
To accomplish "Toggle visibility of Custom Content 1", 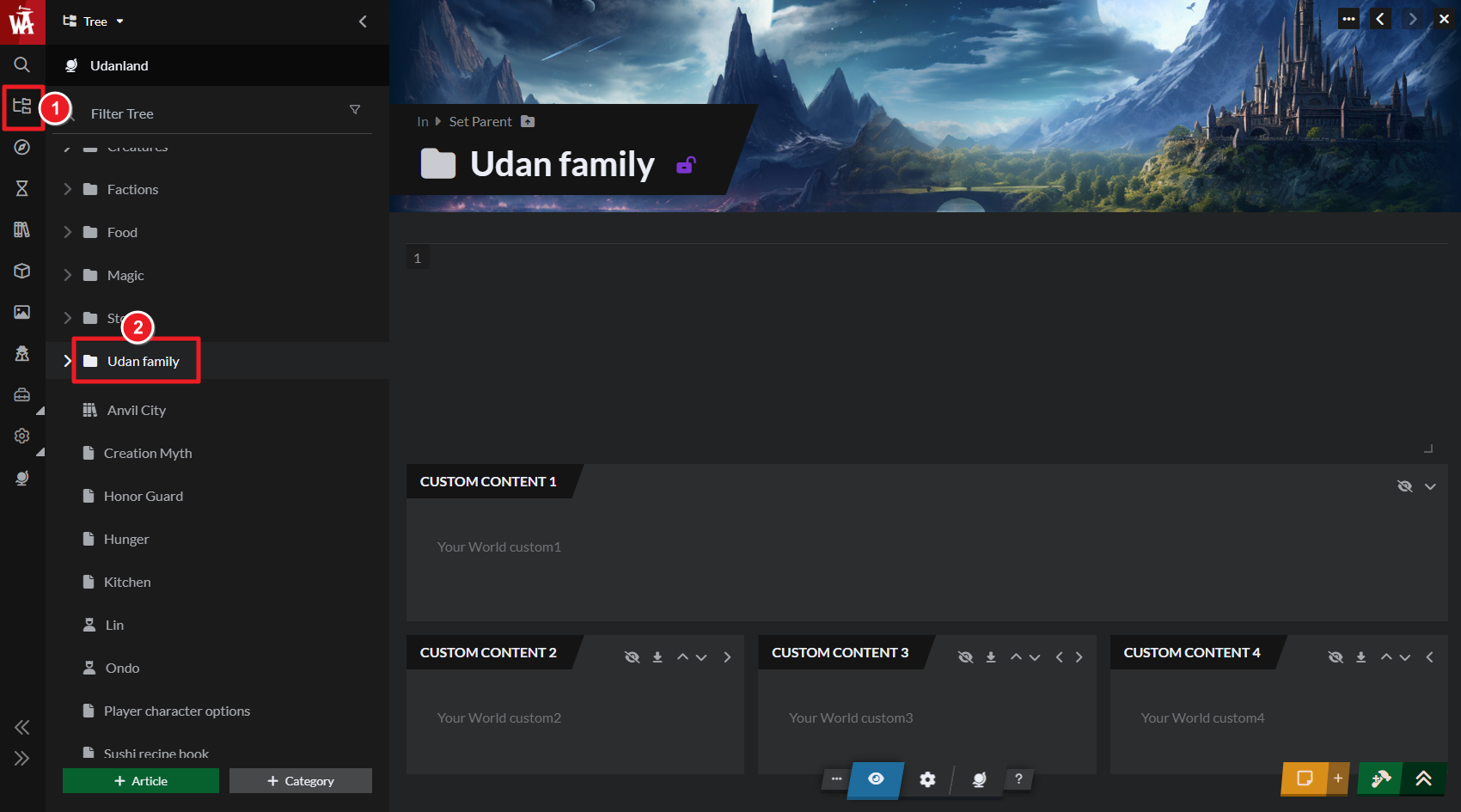I will (1405, 486).
